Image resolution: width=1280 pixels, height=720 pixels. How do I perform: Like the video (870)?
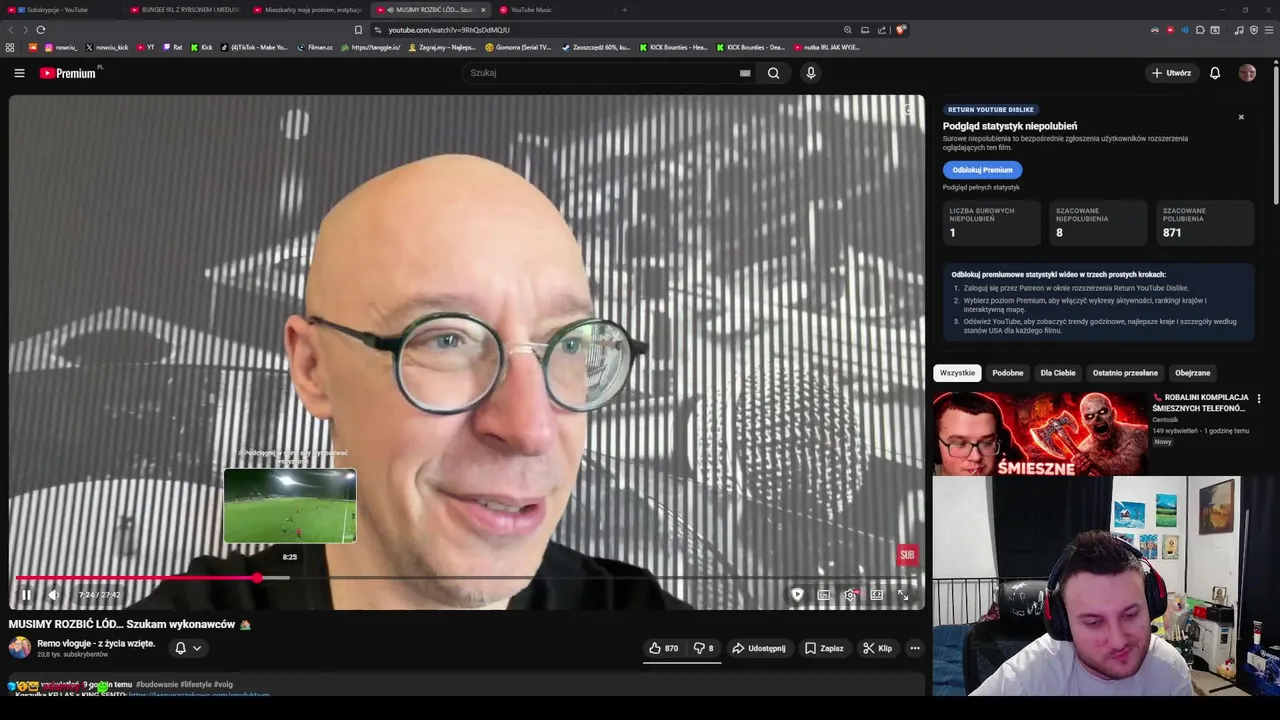tap(663, 648)
